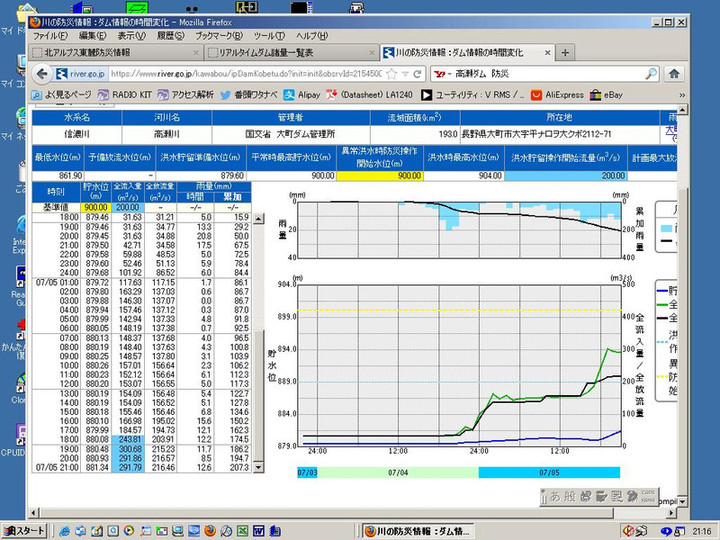Click the search magnifier icon in search box

pyautogui.click(x=650, y=74)
